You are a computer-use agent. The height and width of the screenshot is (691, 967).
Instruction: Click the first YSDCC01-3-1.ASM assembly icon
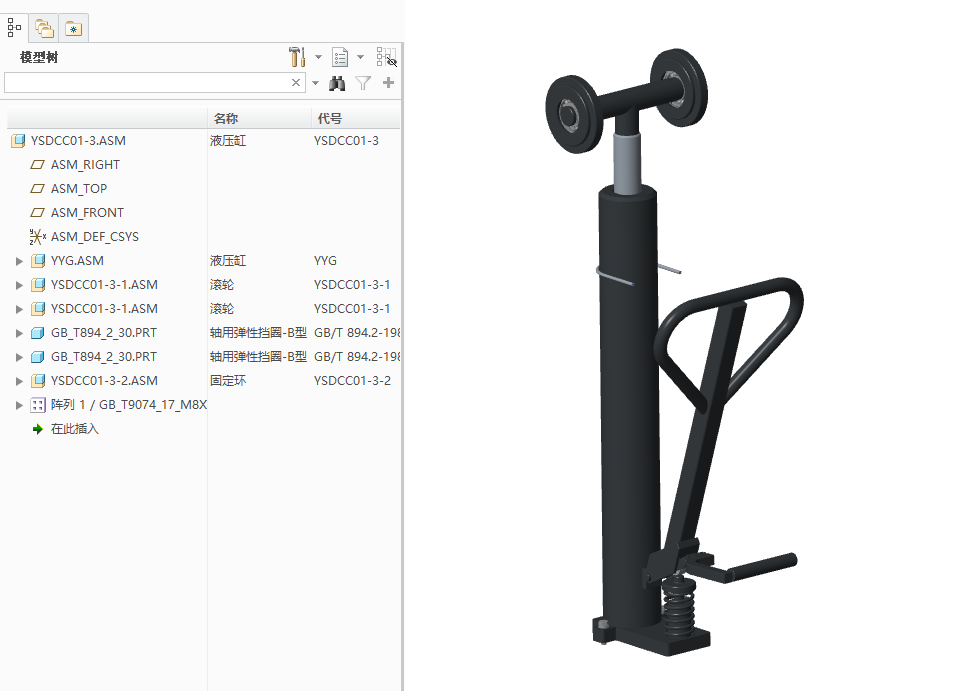[x=38, y=285]
